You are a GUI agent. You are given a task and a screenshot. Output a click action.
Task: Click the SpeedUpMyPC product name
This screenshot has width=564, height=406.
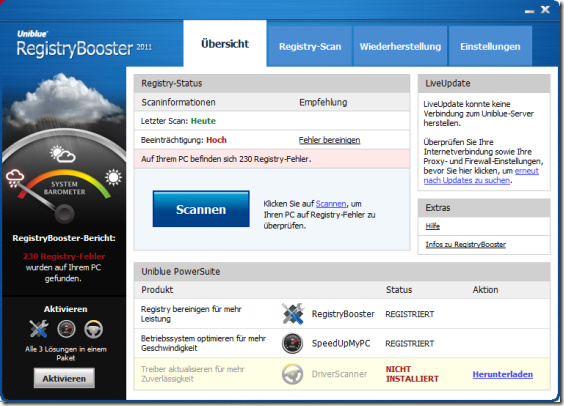coord(341,343)
